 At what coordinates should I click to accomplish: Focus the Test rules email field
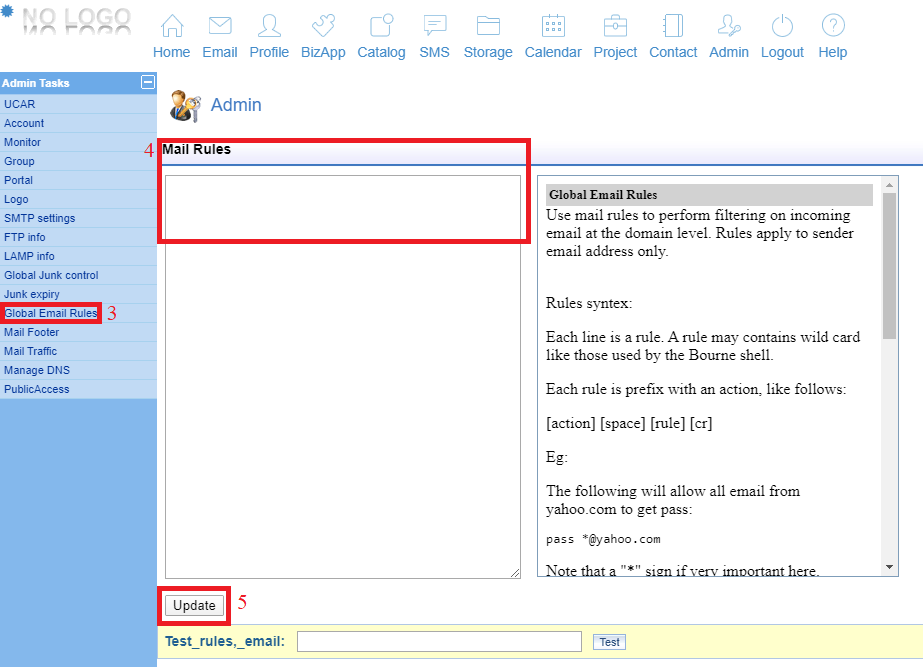coord(439,642)
